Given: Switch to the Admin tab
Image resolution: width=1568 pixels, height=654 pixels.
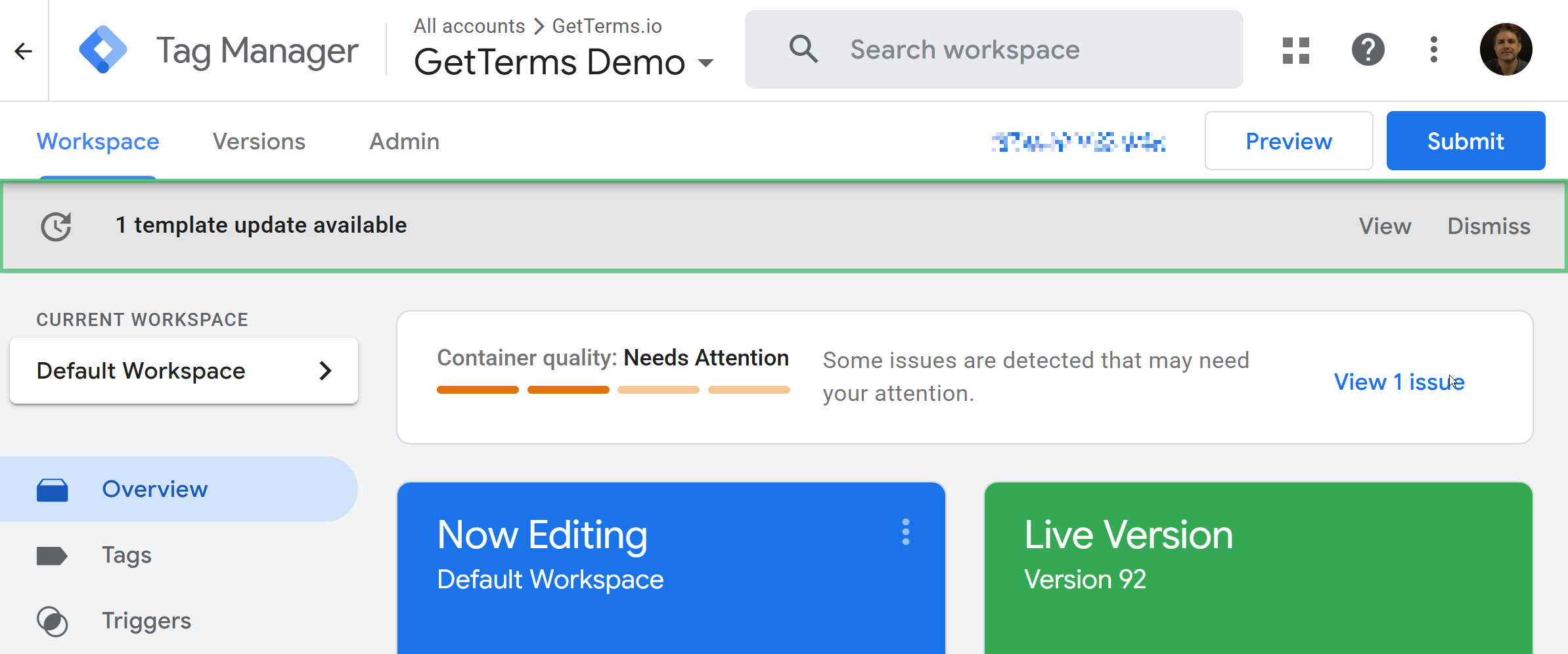Looking at the screenshot, I should tap(405, 141).
